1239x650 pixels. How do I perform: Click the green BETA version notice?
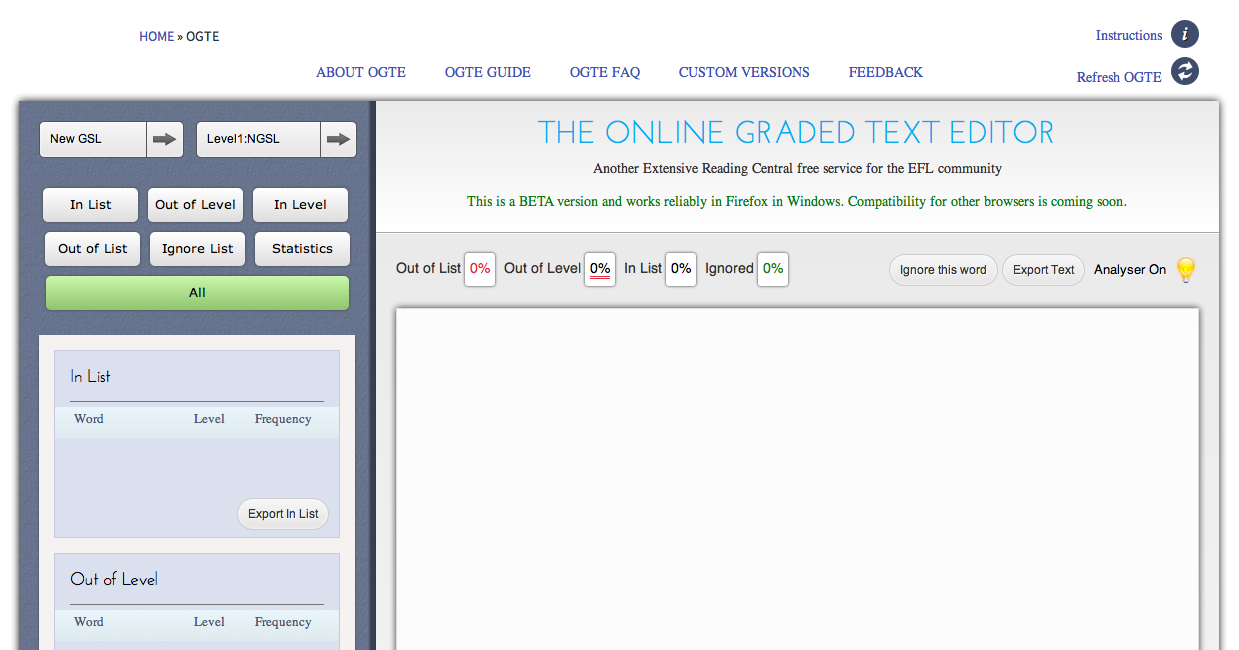click(x=797, y=201)
